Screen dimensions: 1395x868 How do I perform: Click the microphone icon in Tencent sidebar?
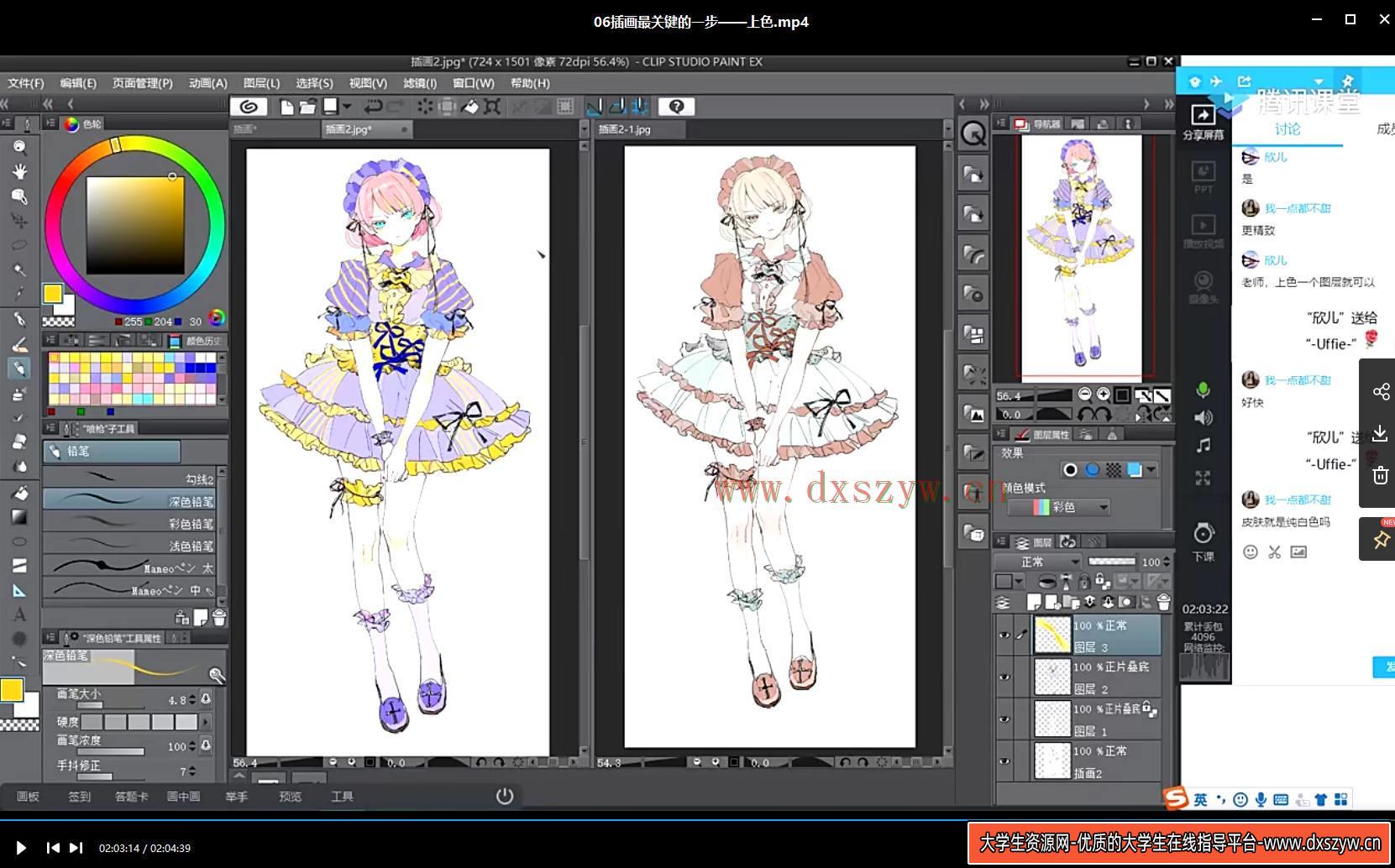(1203, 390)
